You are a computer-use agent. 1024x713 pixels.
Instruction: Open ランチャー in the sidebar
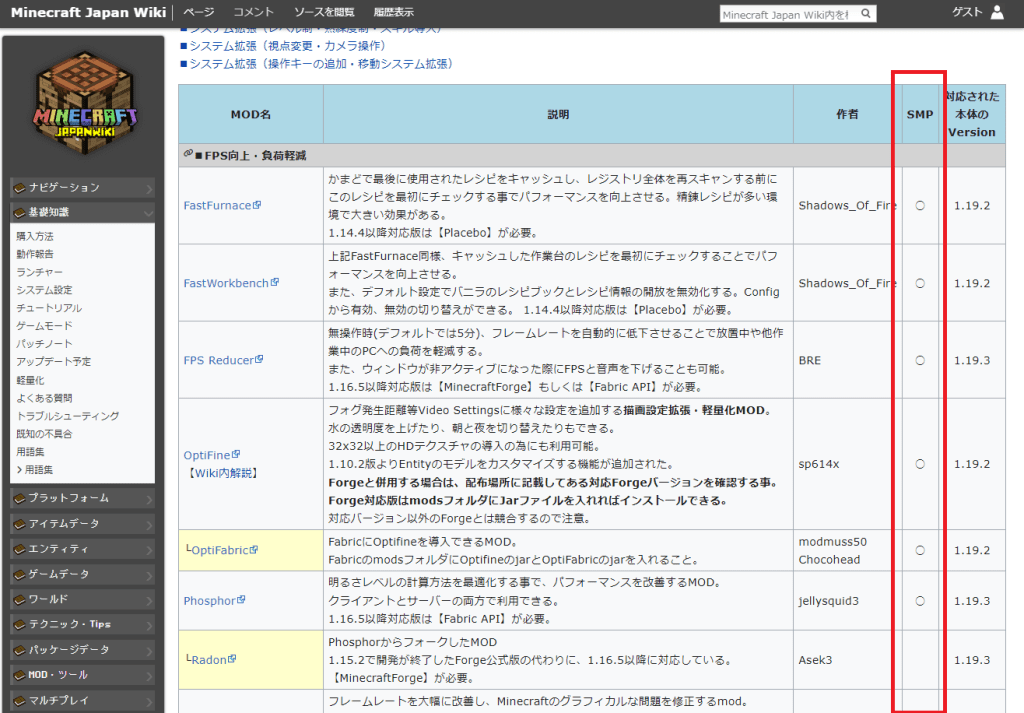(39, 272)
